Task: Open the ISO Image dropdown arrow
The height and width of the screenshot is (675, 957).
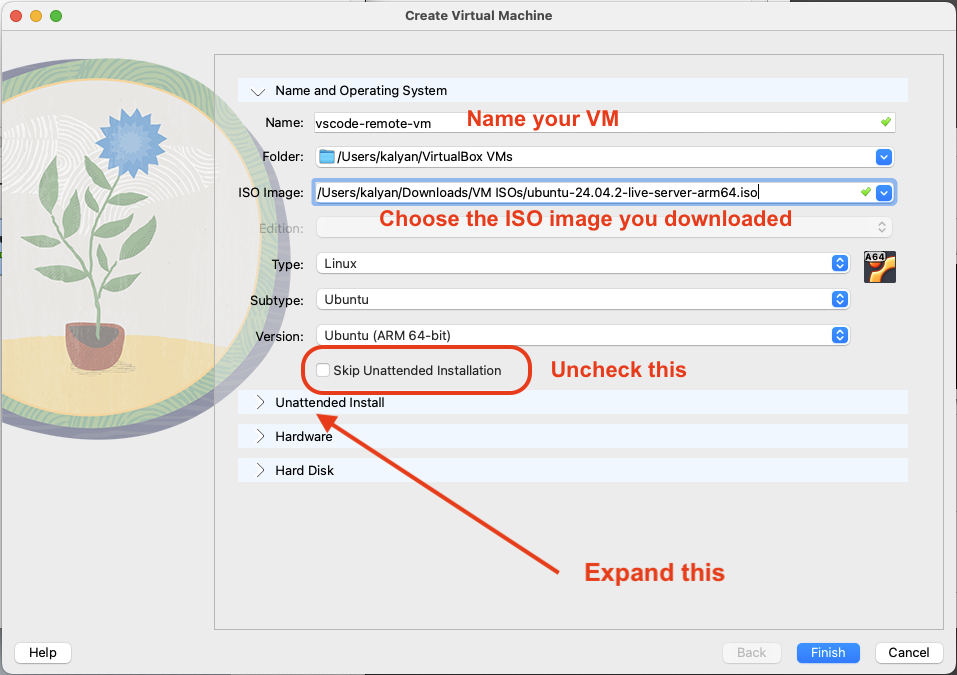Action: pos(883,192)
